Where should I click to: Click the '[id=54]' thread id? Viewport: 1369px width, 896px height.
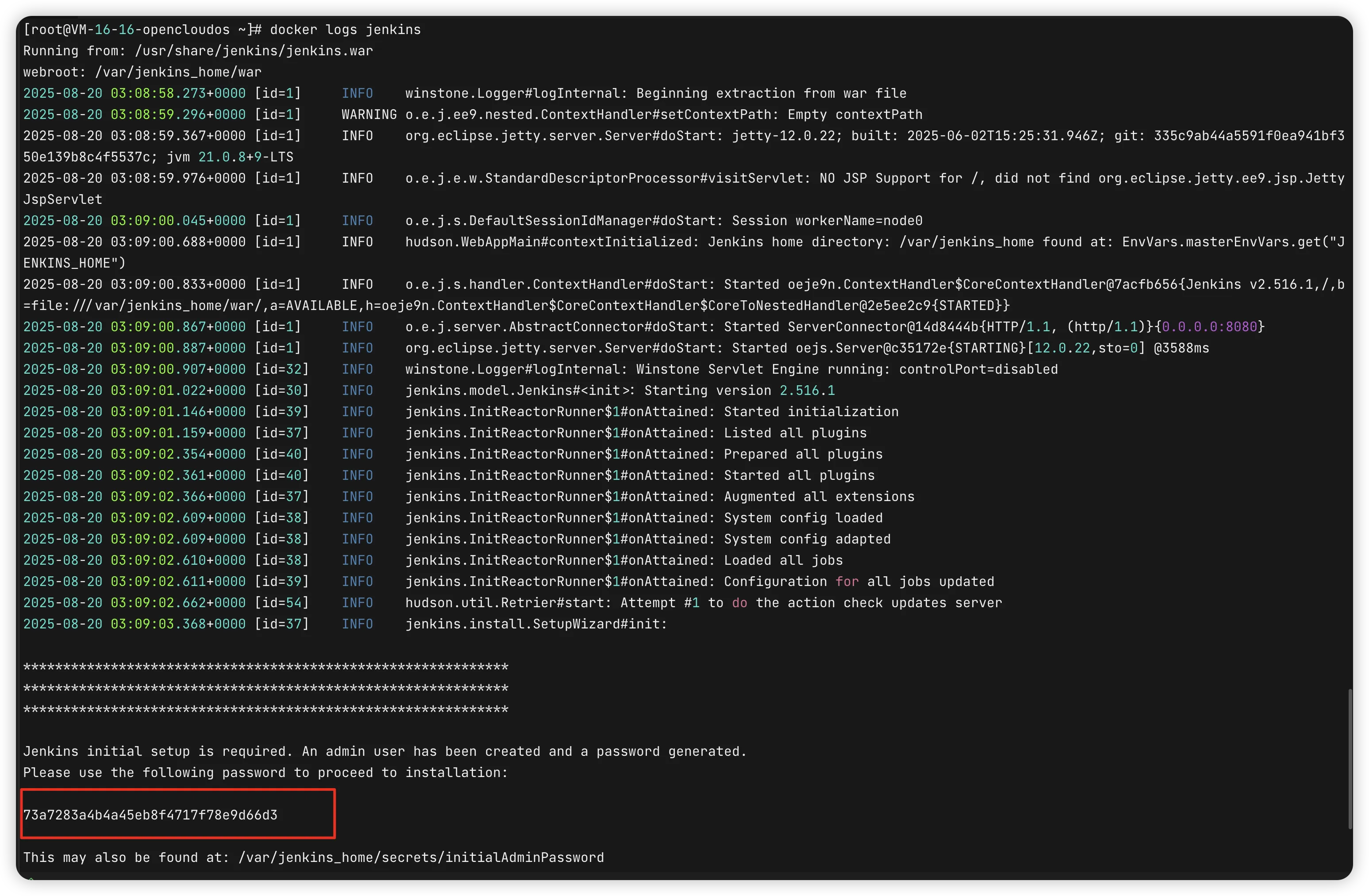tap(282, 603)
